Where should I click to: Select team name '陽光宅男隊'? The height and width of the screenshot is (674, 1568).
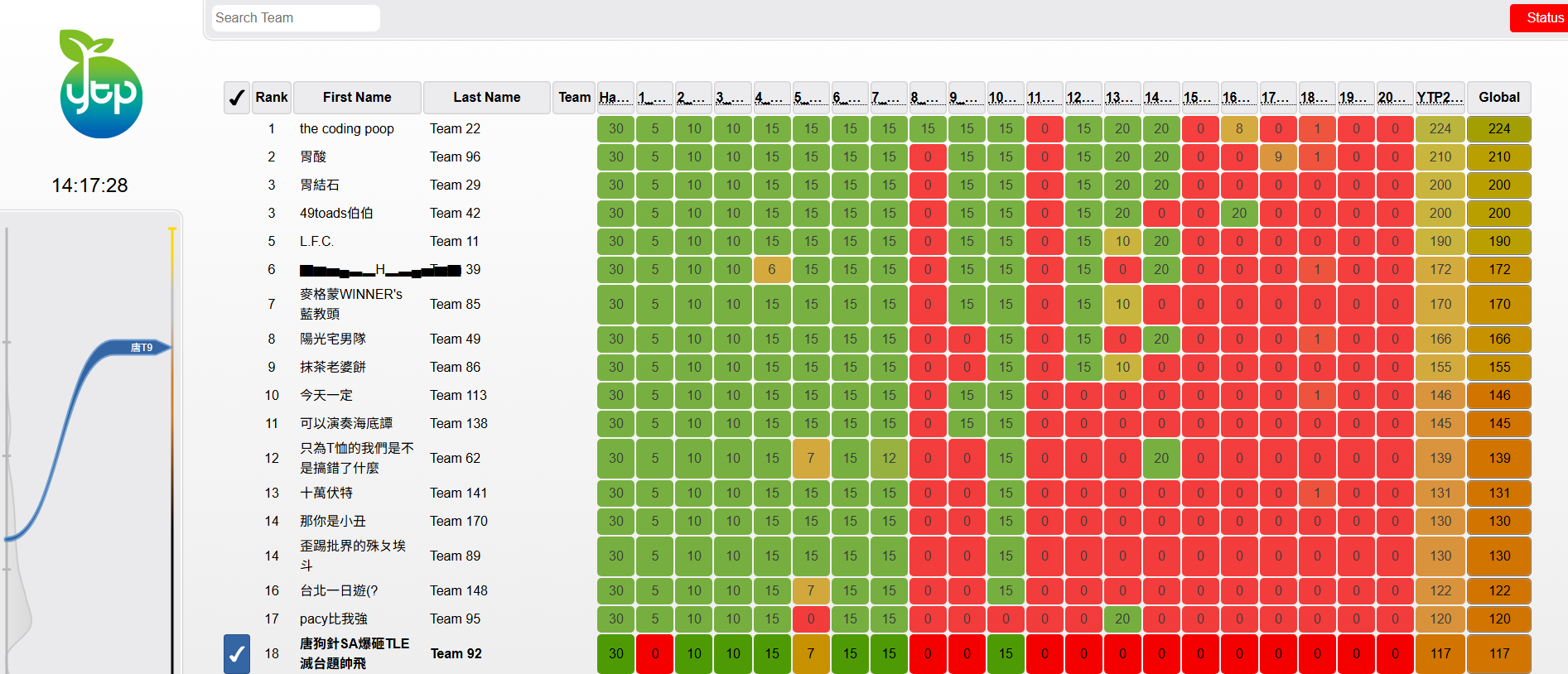[333, 339]
